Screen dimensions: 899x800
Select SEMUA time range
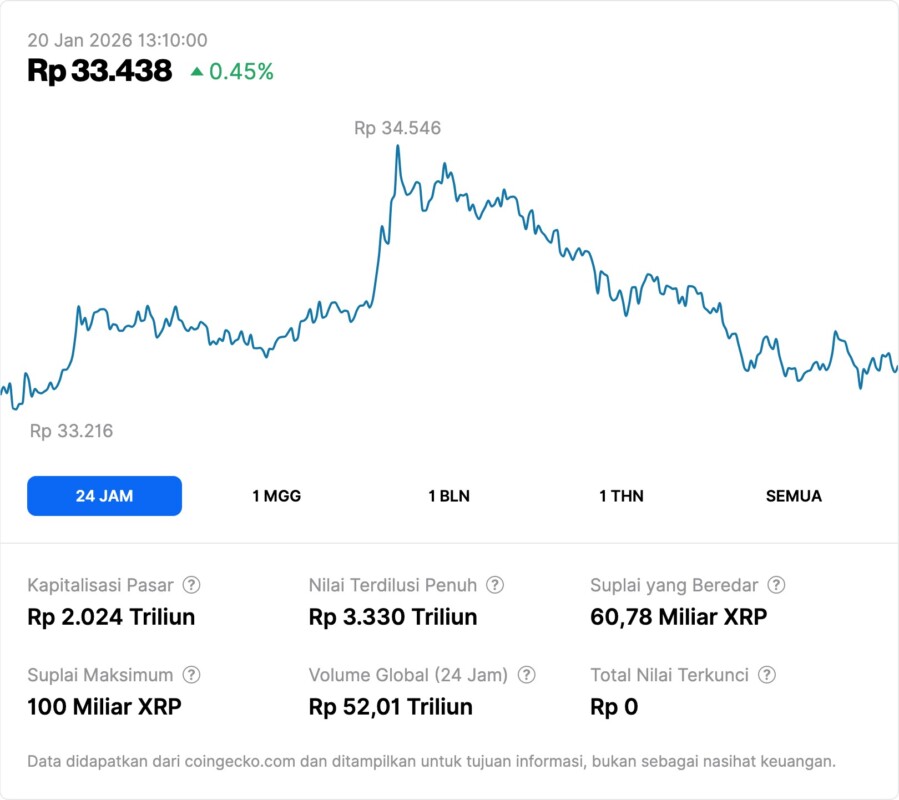point(794,496)
